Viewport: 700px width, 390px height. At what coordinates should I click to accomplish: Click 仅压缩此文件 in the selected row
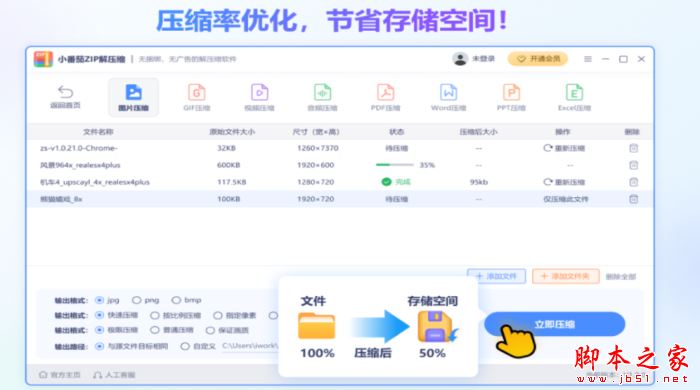(x=565, y=199)
